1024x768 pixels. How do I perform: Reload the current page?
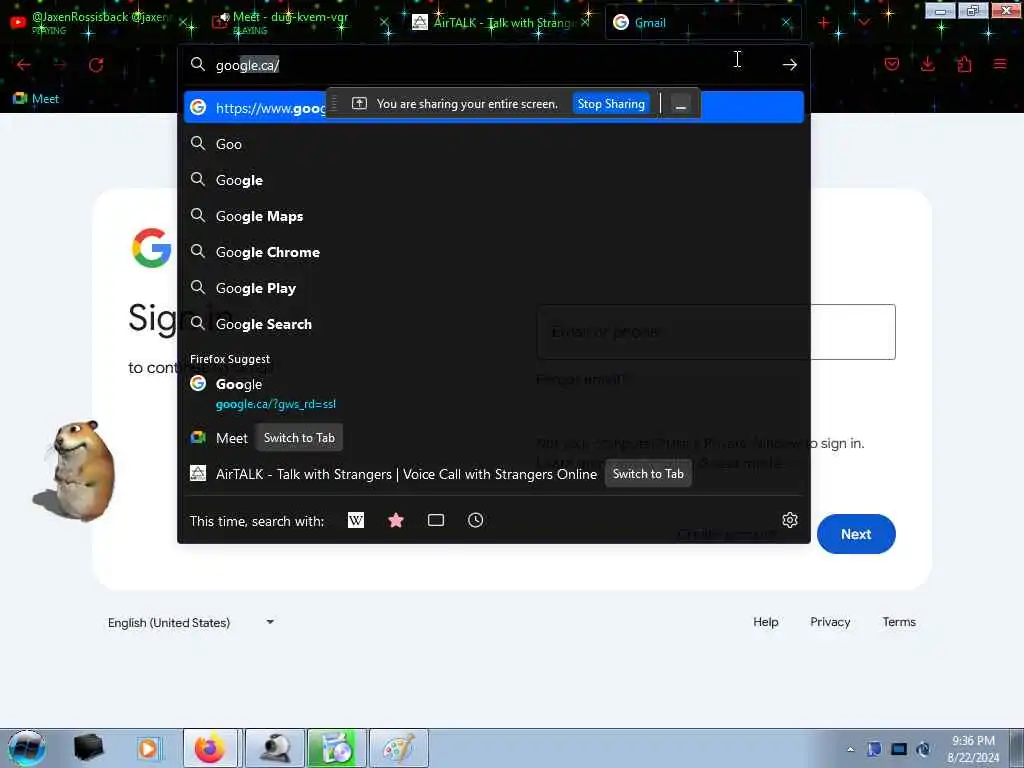(96, 65)
